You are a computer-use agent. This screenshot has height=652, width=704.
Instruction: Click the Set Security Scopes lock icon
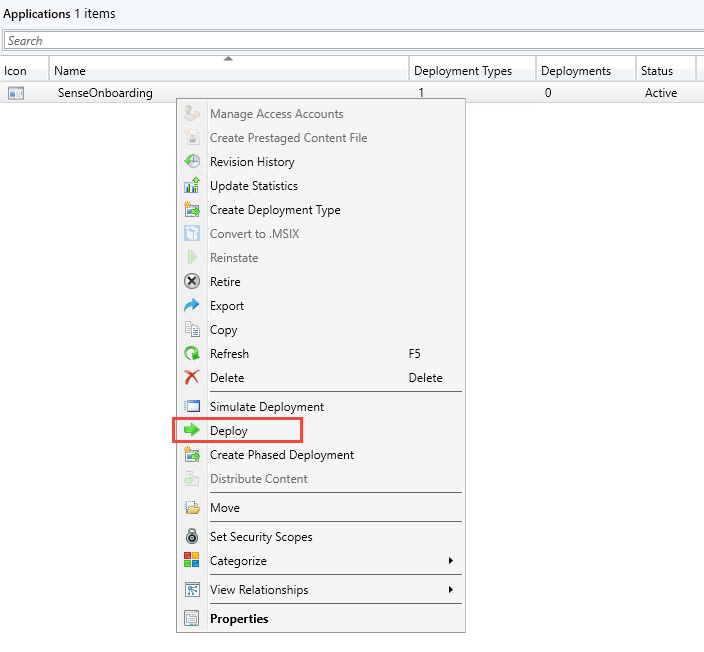193,537
